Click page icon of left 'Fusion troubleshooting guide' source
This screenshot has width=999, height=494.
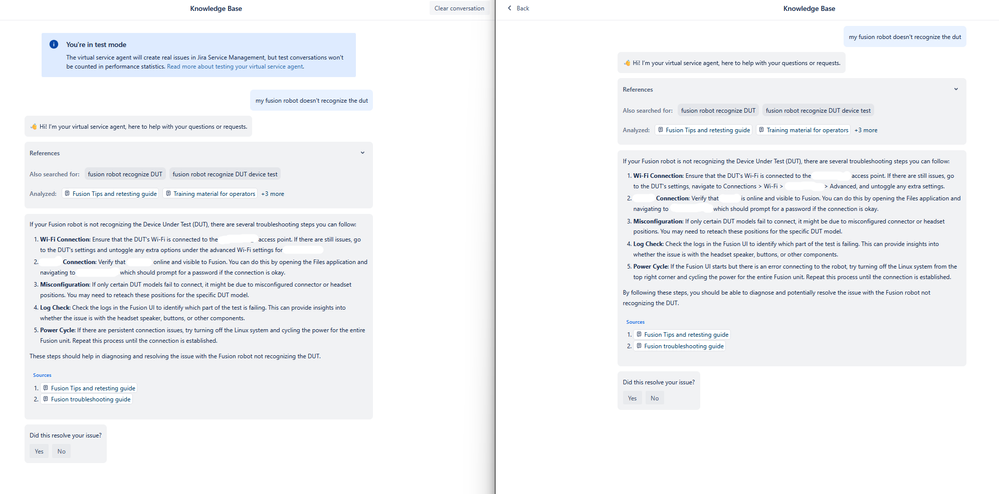tap(46, 399)
